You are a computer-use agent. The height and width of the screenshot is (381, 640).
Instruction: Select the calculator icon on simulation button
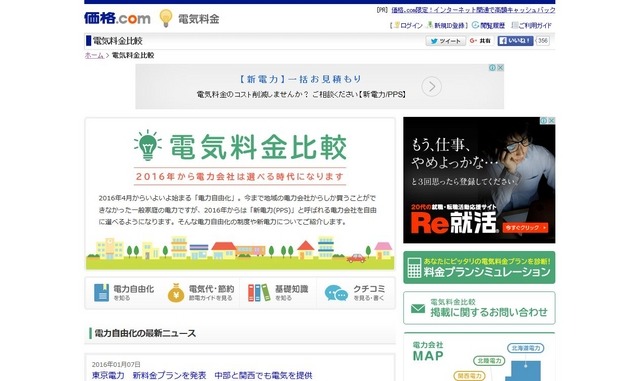(414, 268)
